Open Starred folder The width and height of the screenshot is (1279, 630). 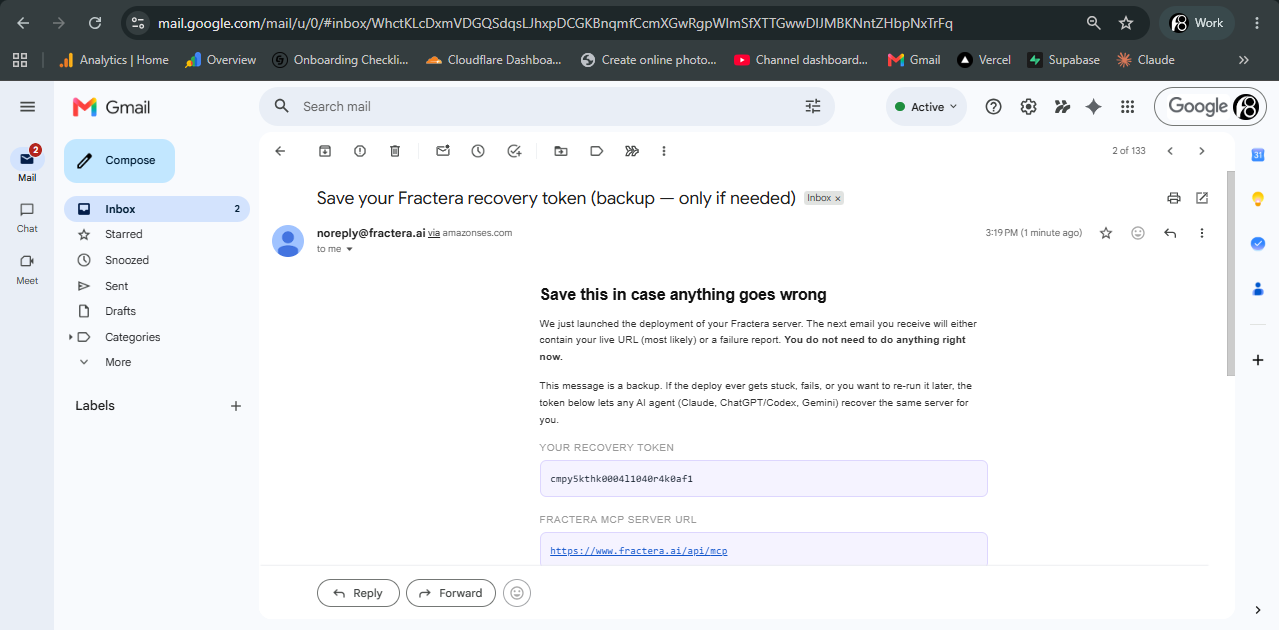click(157, 234)
